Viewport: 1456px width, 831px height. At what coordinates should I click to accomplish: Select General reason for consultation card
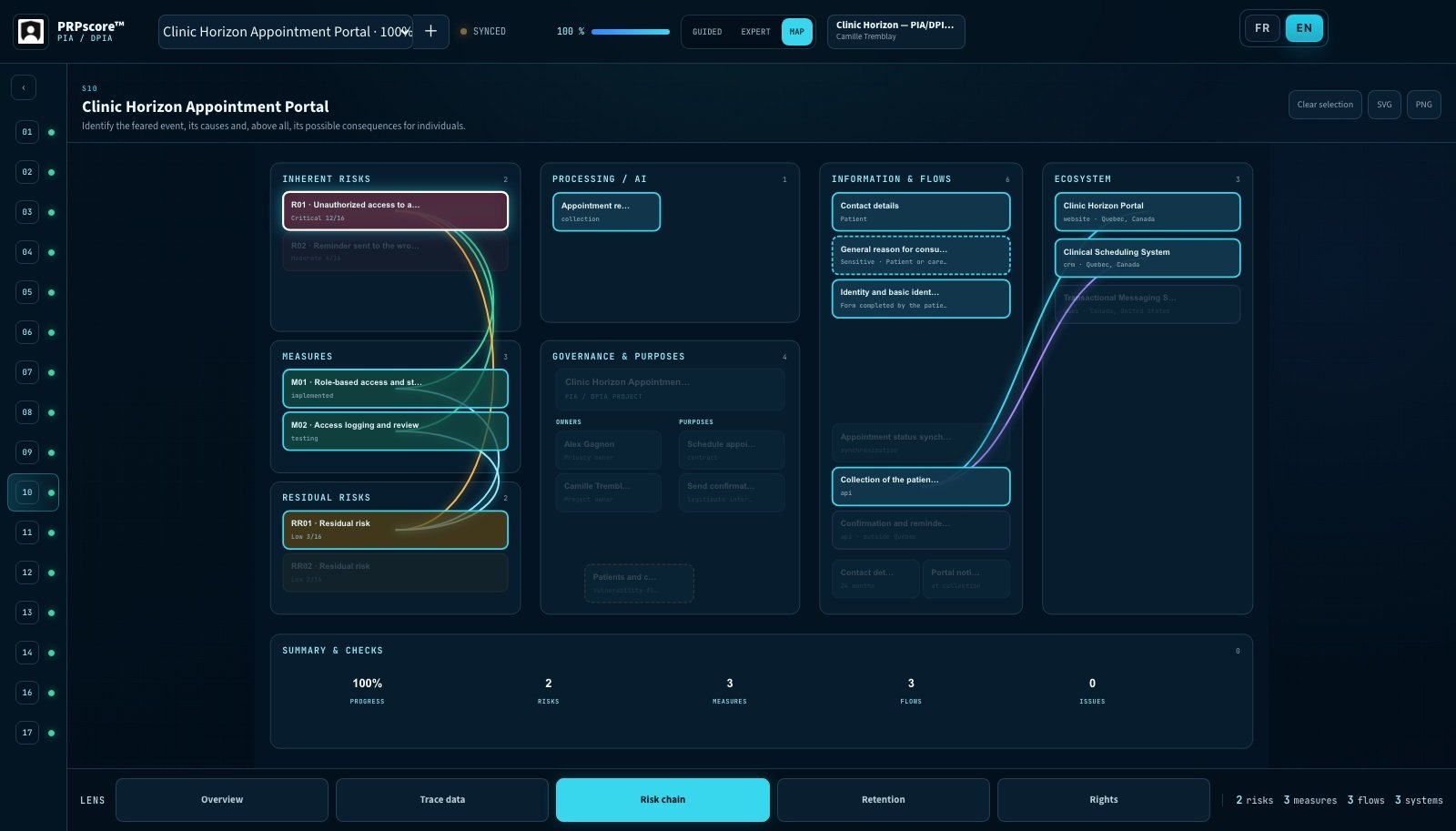point(921,255)
